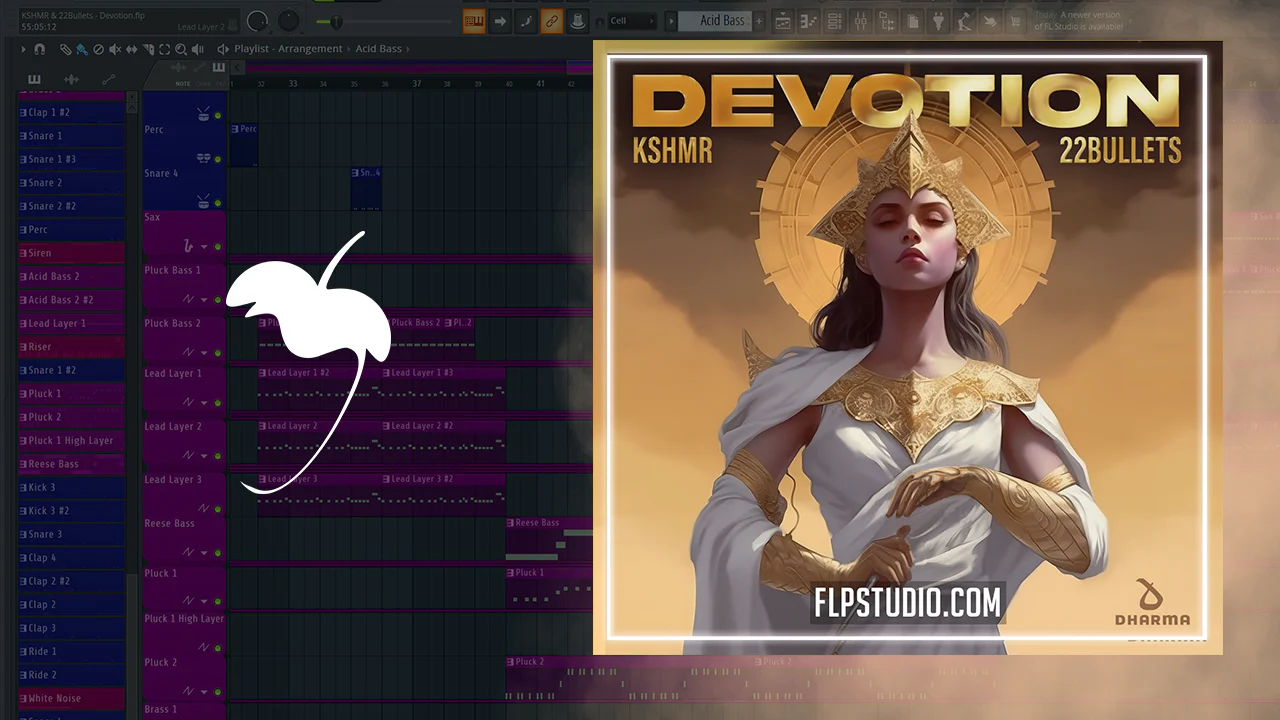This screenshot has height=720, width=1280.
Task: Open the Playlist view from top toolbar
Action: 783,21
